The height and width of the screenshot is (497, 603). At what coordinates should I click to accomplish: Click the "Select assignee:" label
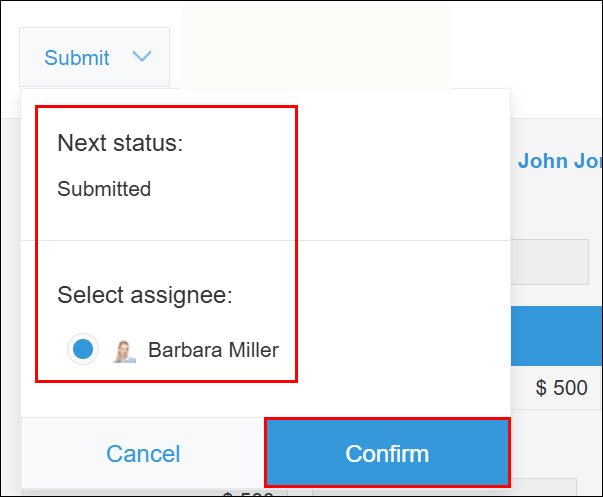pos(144,295)
